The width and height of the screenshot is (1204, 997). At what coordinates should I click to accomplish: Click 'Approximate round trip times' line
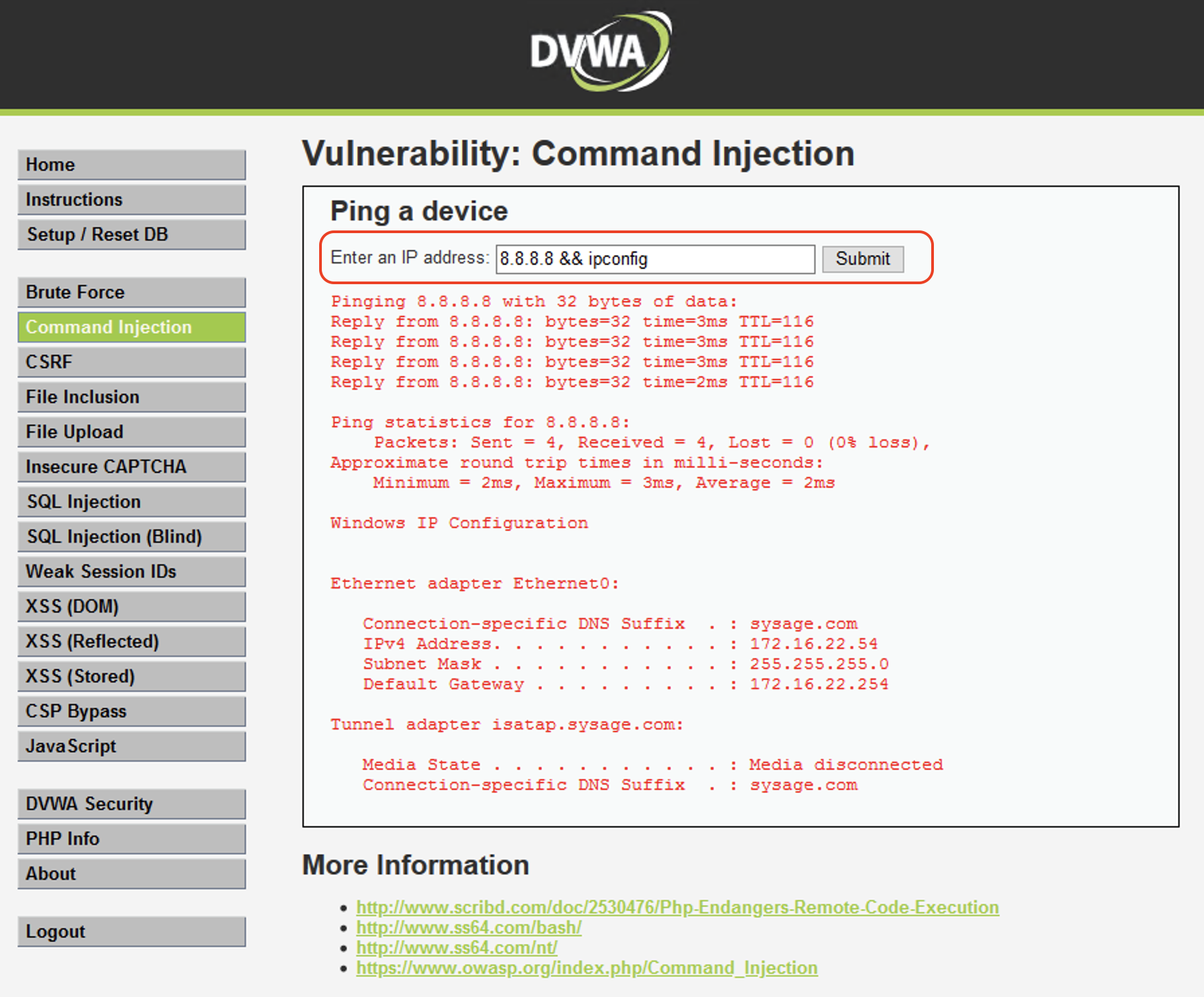pos(576,463)
